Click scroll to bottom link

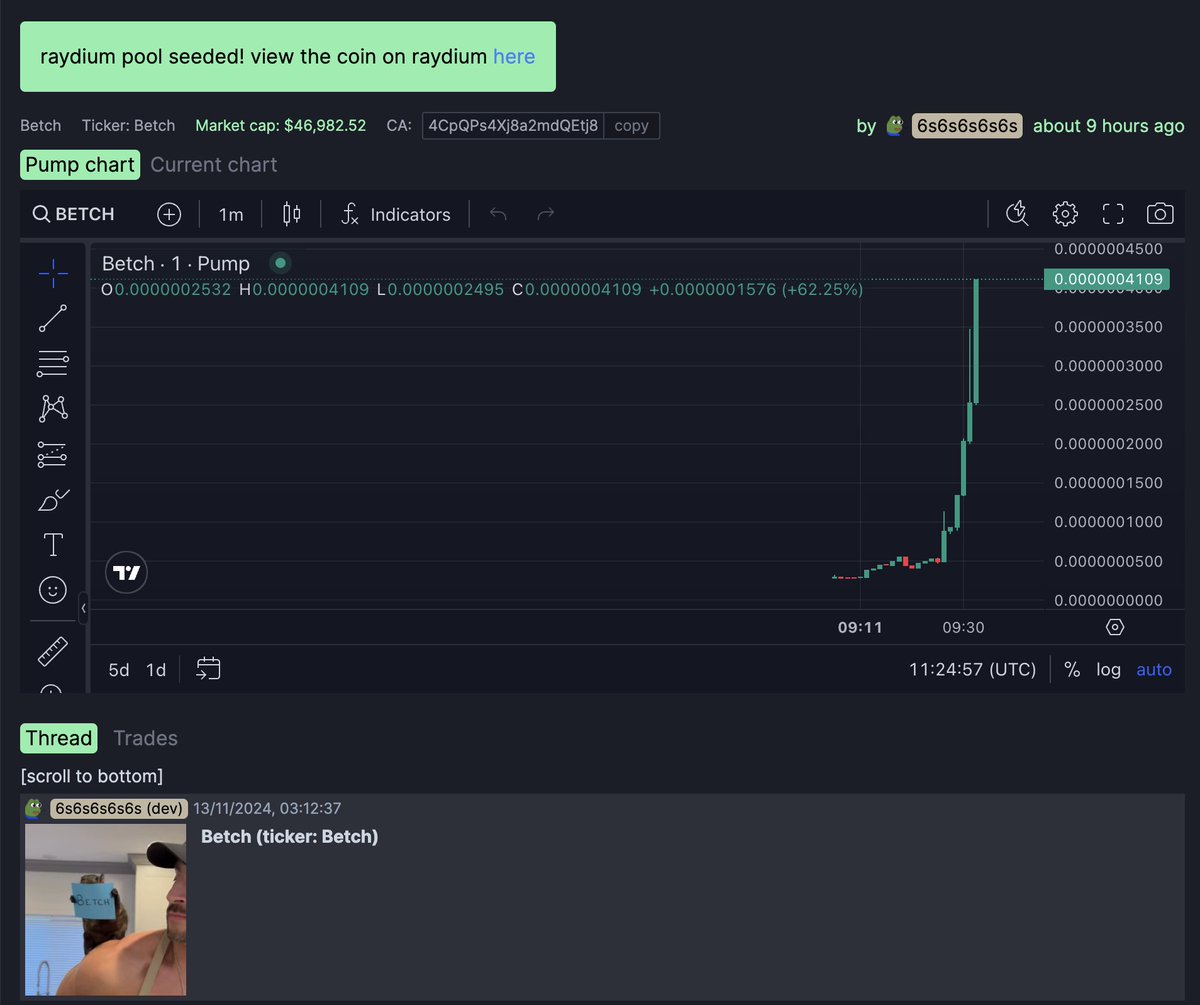[92, 776]
